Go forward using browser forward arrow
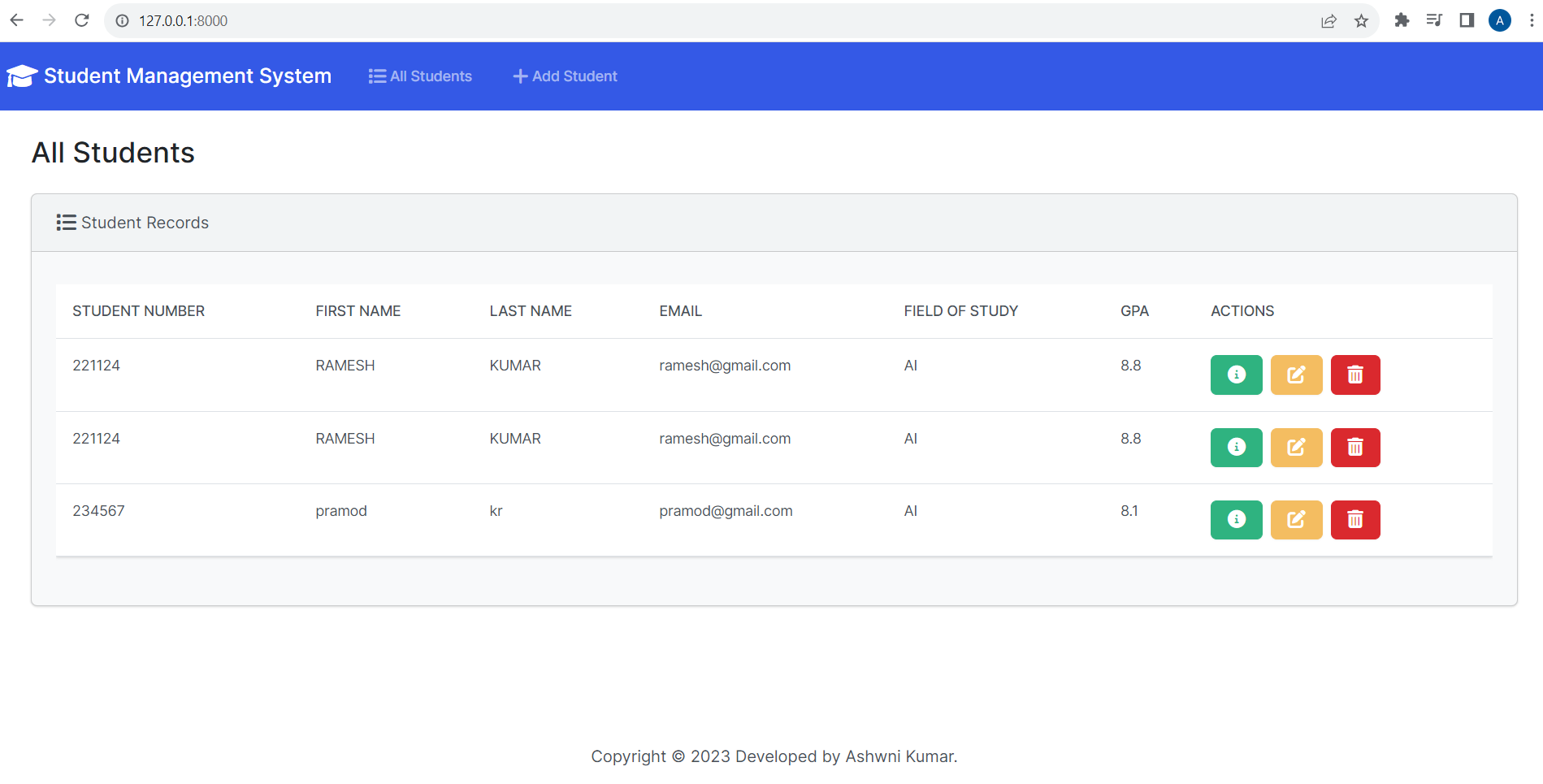This screenshot has width=1543, height=784. click(x=50, y=20)
